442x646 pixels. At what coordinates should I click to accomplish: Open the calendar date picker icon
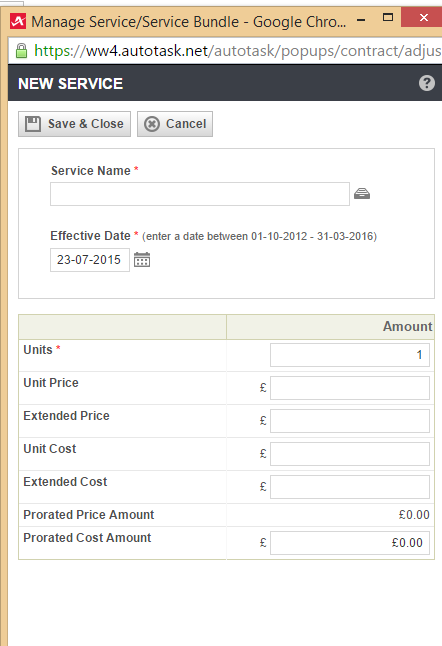pos(142,260)
